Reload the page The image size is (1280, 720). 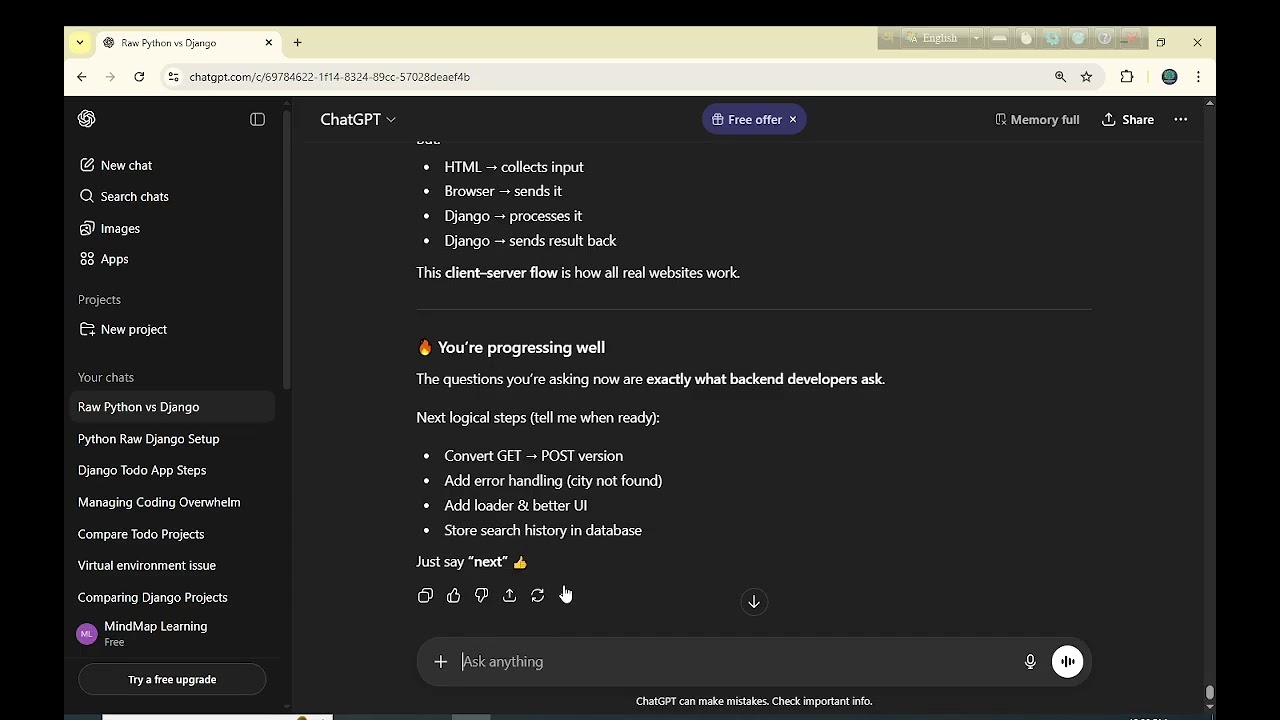[x=139, y=77]
